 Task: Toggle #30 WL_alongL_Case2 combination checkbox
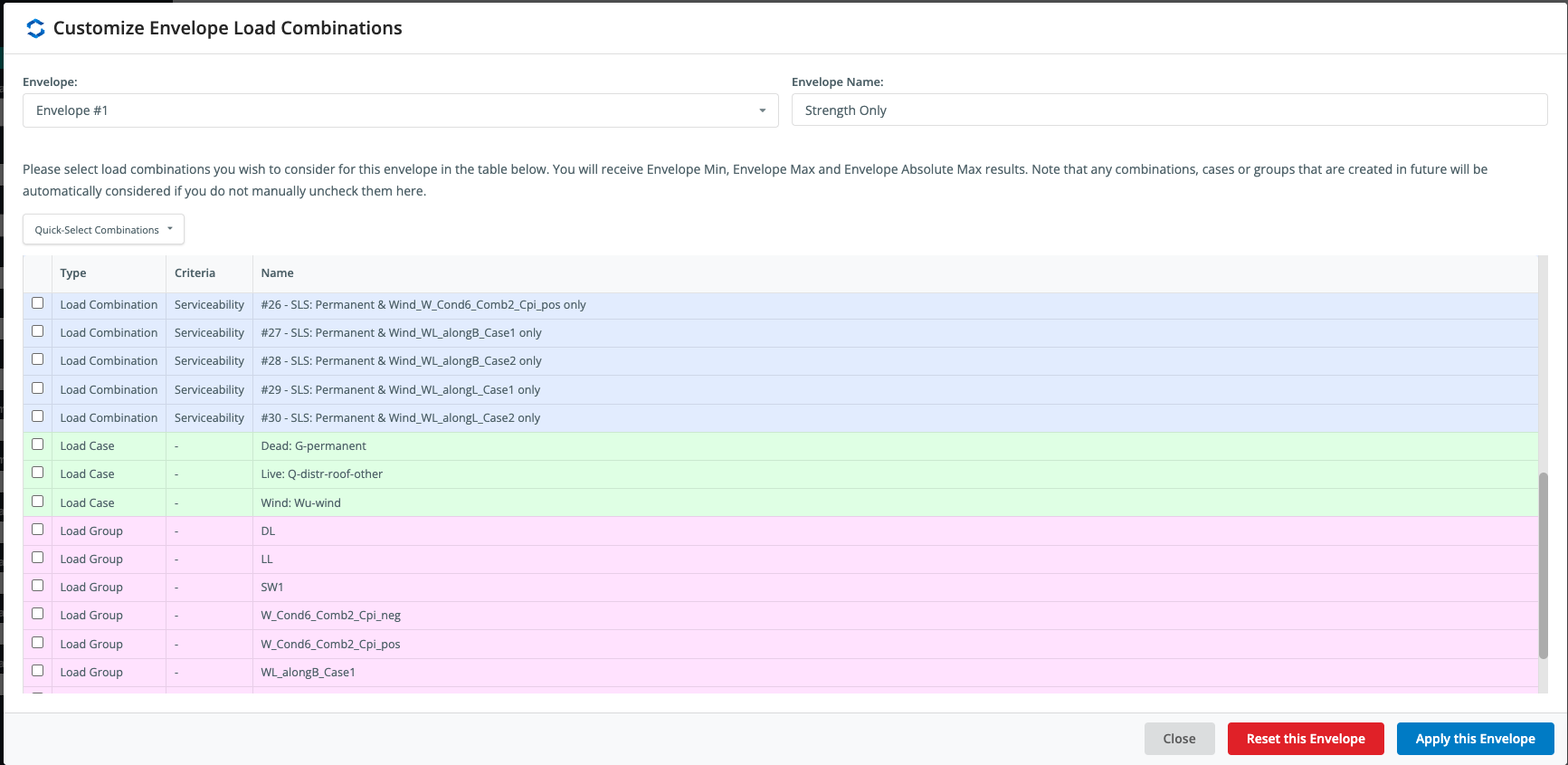(x=38, y=416)
